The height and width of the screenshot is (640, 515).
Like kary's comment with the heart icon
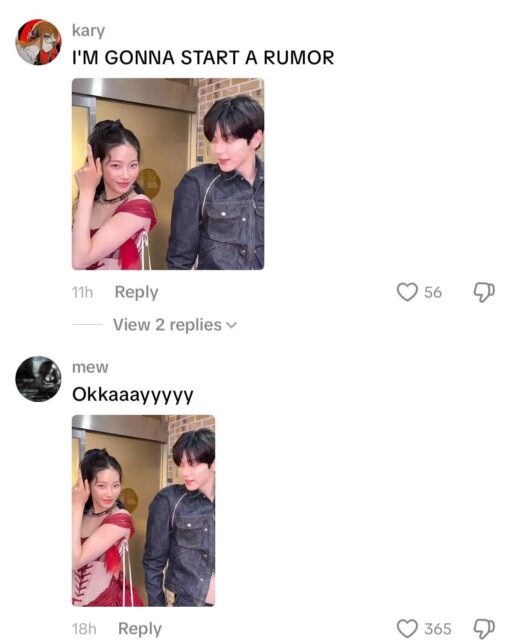pyautogui.click(x=407, y=292)
